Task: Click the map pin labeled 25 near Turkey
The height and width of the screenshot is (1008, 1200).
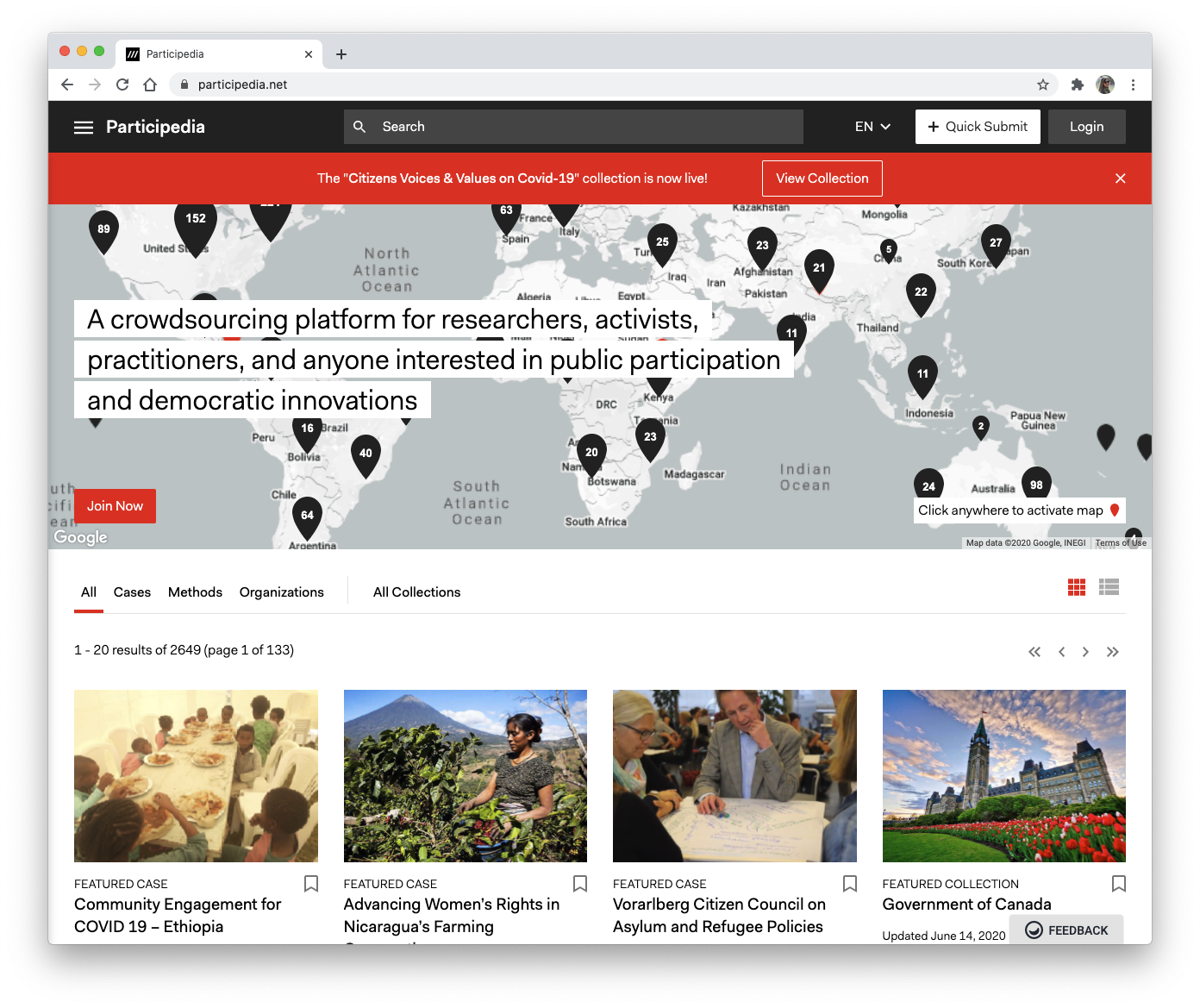Action: tap(662, 244)
